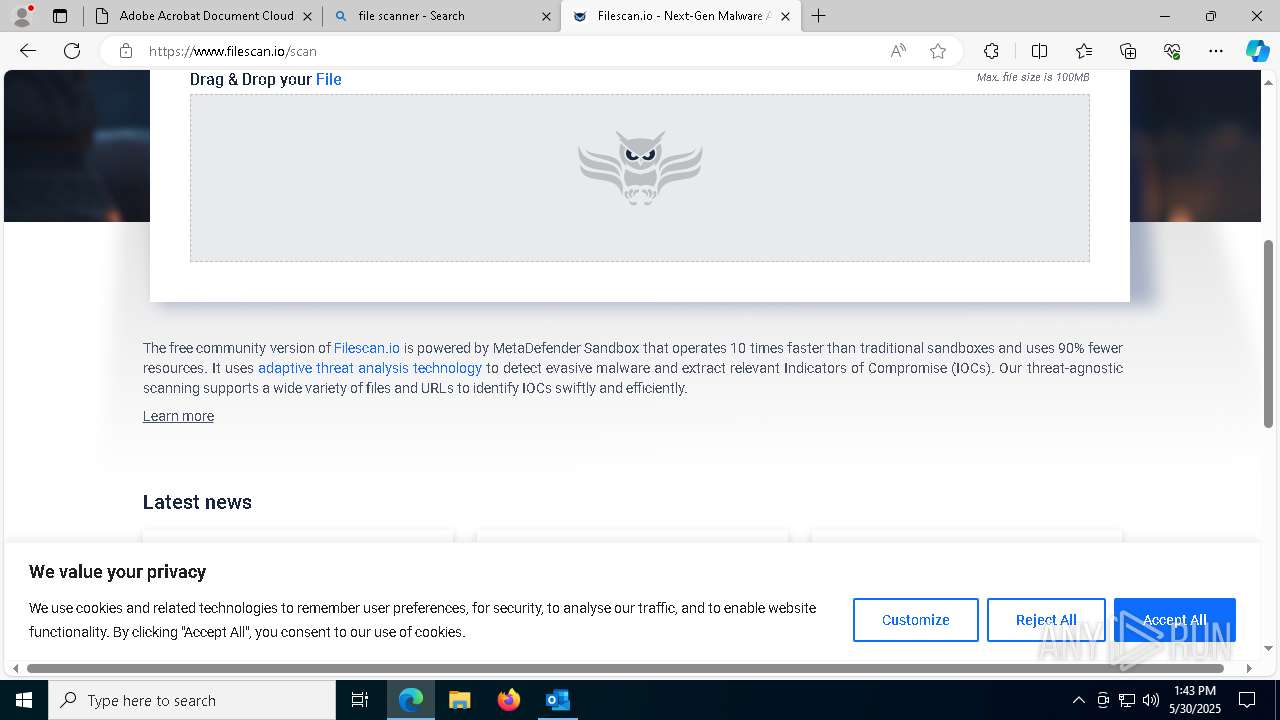Show hidden tray icons chevron
This screenshot has width=1280, height=720.
click(1078, 700)
